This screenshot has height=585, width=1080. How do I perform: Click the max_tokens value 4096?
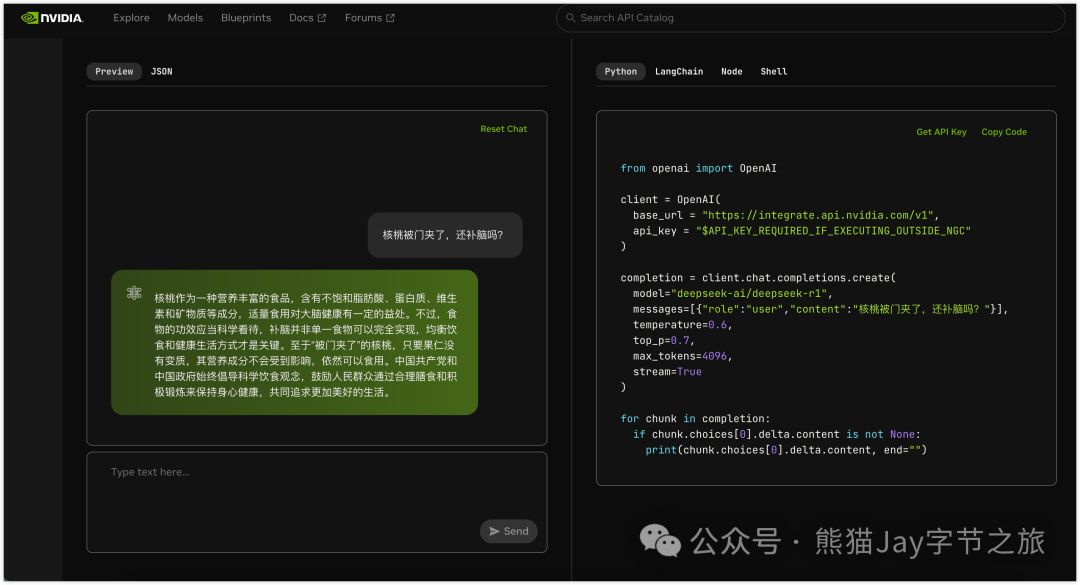coord(714,356)
